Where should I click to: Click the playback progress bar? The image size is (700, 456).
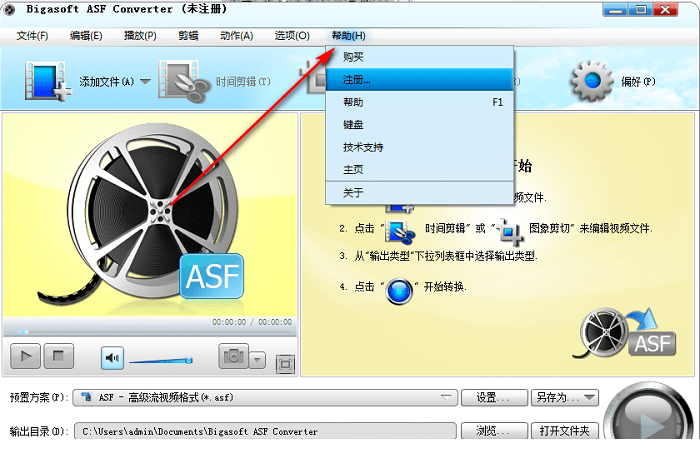click(150, 332)
